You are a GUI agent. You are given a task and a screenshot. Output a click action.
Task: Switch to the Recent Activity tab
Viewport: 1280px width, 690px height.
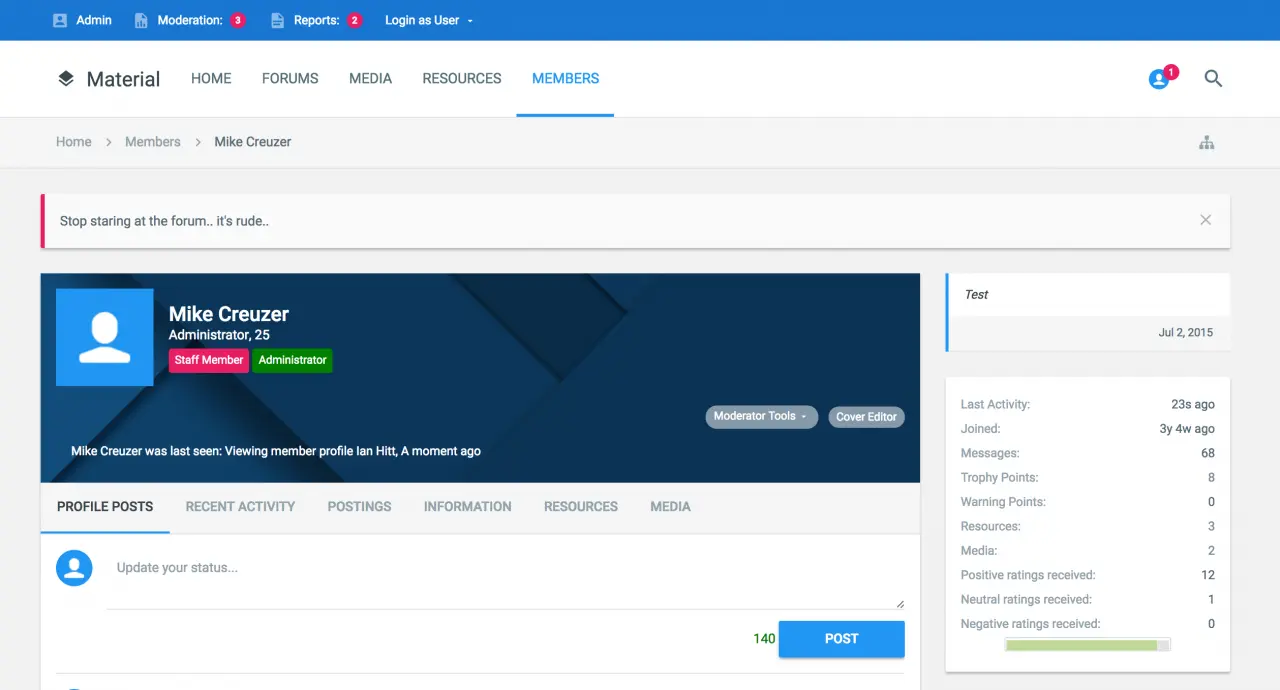240,507
